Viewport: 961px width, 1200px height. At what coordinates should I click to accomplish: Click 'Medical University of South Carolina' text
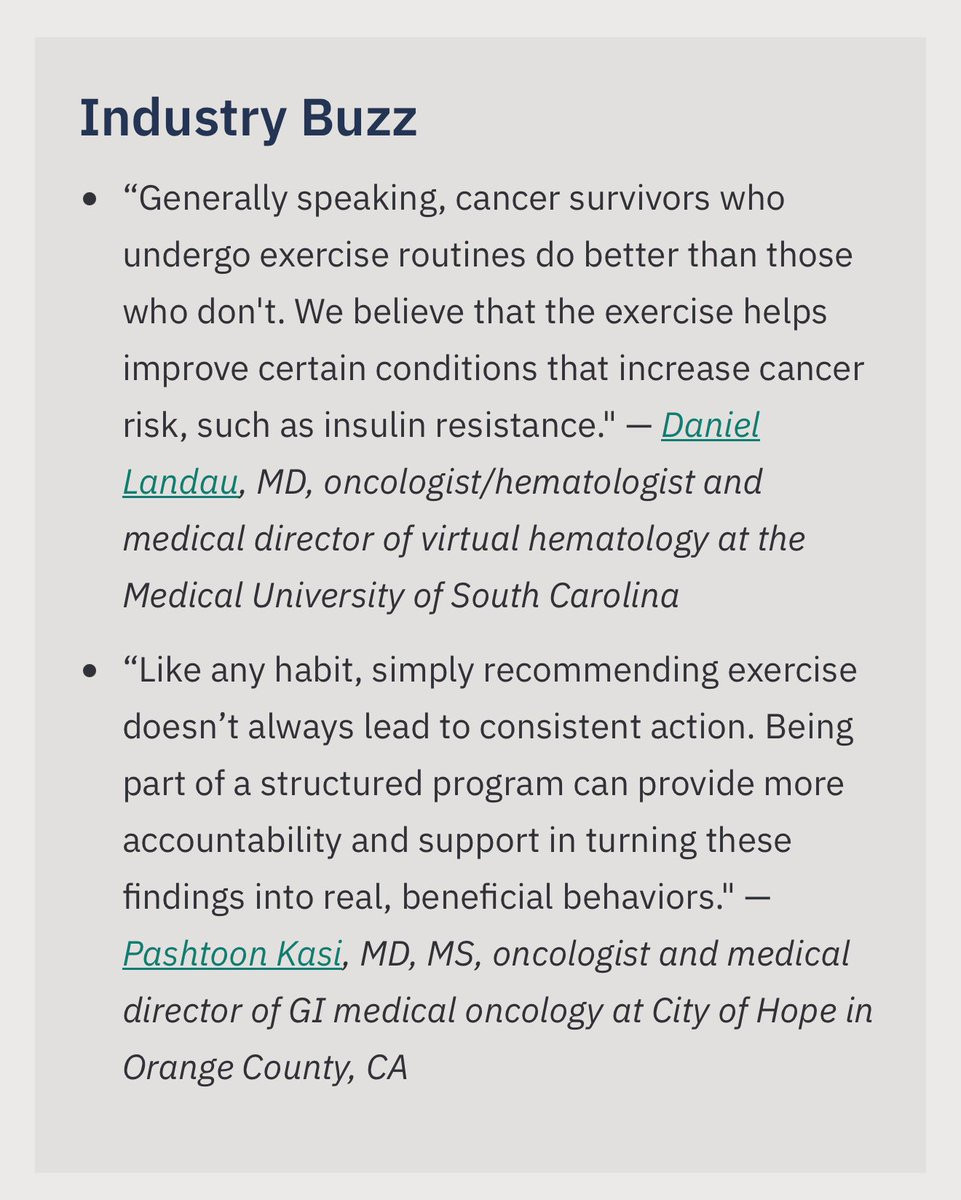coord(400,596)
